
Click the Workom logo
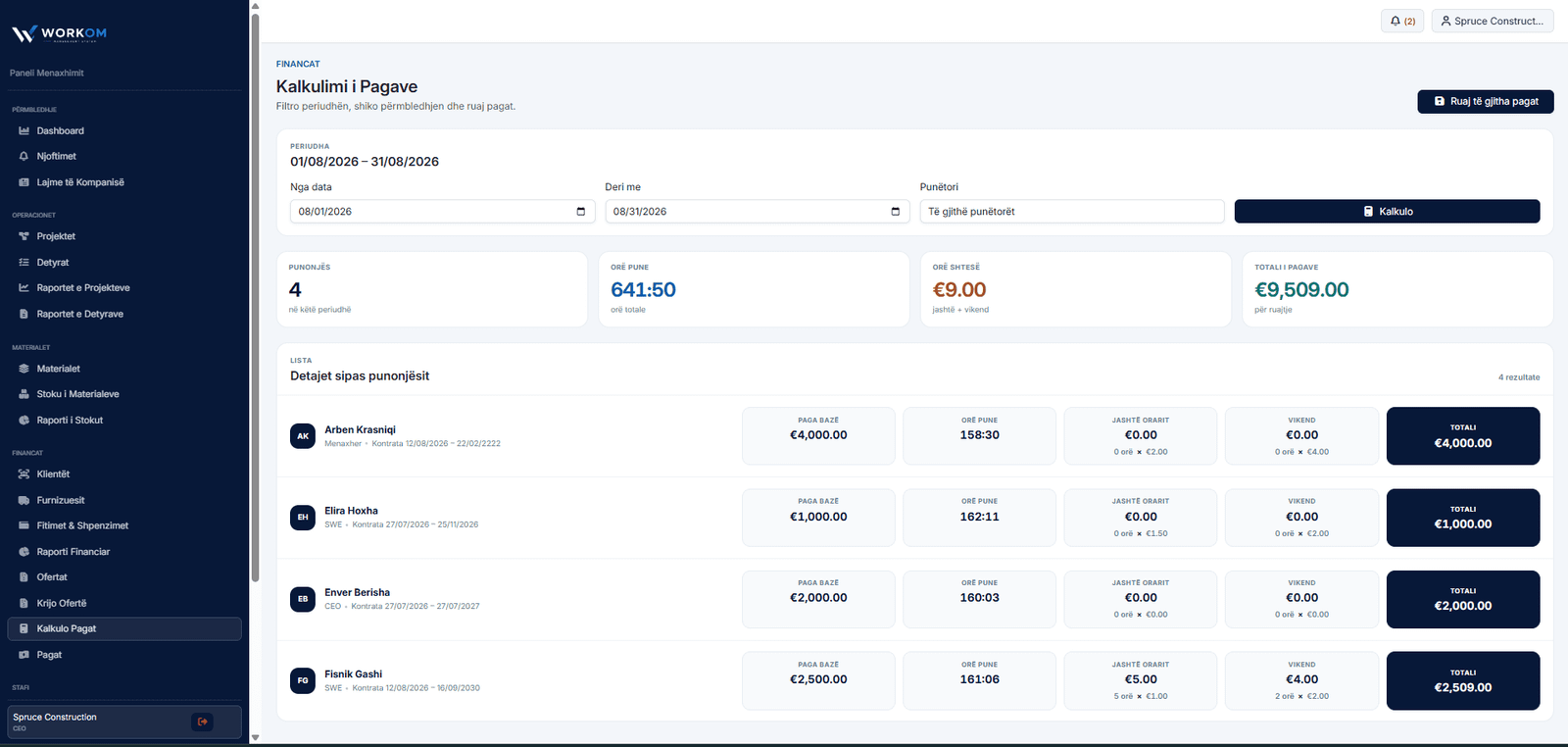[x=59, y=34]
